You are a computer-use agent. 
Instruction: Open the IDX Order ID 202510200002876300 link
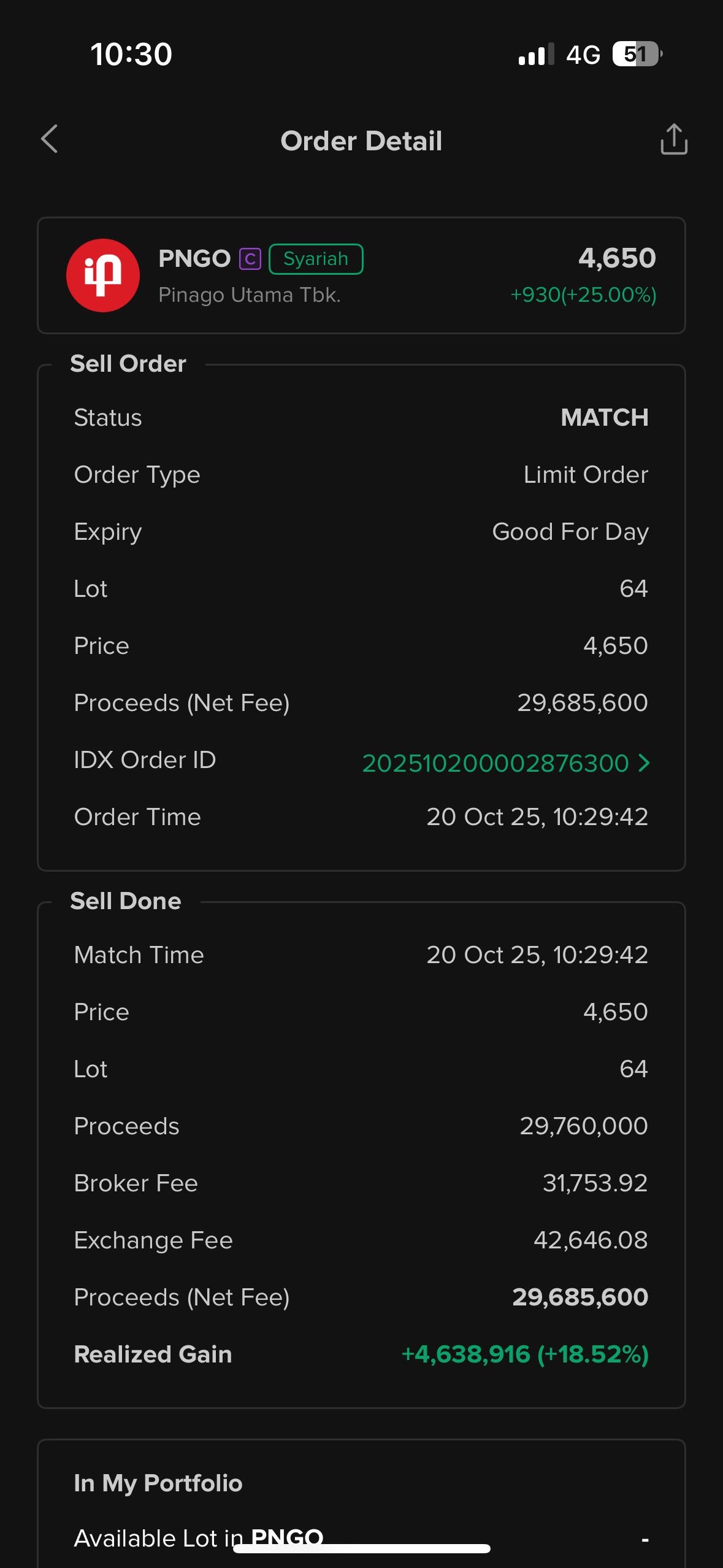[x=495, y=763]
